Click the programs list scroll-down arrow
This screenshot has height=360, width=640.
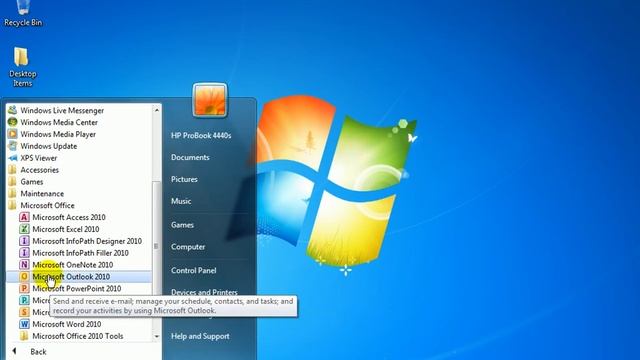[x=157, y=336]
